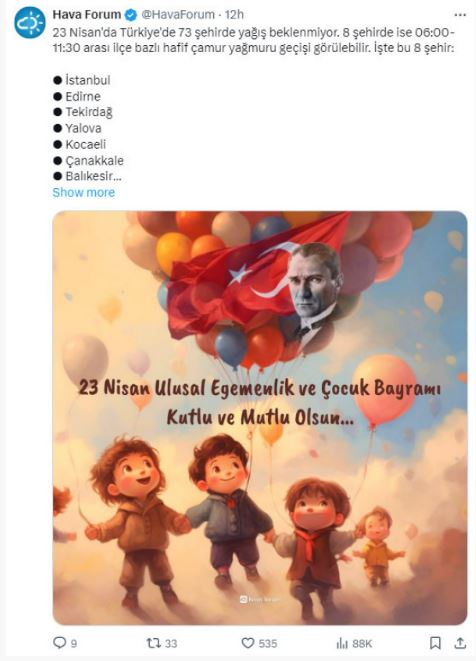The height and width of the screenshot is (661, 476).
Task: Click the İstanbul bullet line
Action: (82, 80)
